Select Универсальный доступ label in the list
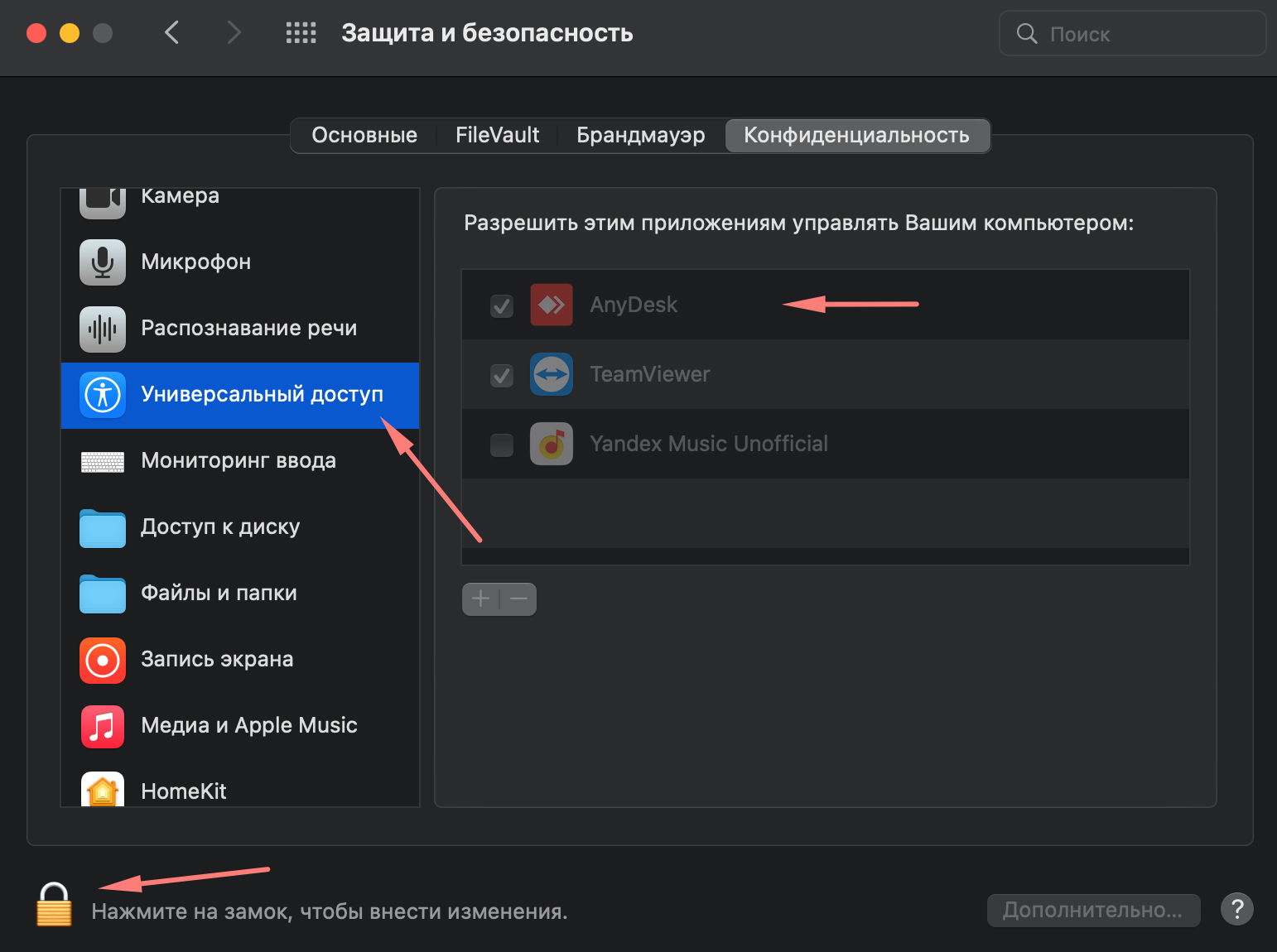The width and height of the screenshot is (1277, 952). [263, 394]
